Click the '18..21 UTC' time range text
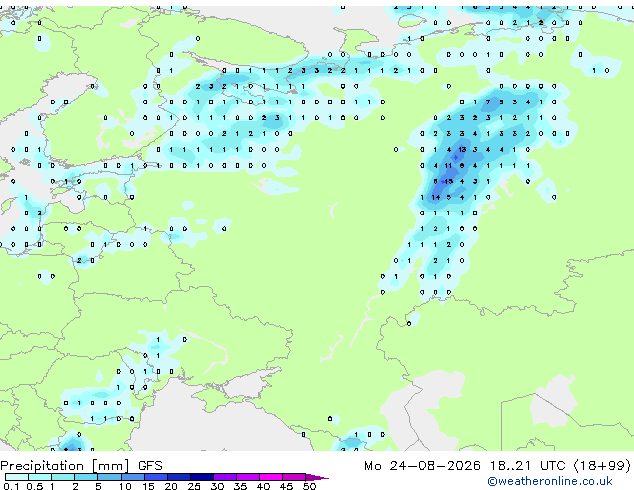Image resolution: width=634 pixels, height=490 pixels. click(x=527, y=466)
